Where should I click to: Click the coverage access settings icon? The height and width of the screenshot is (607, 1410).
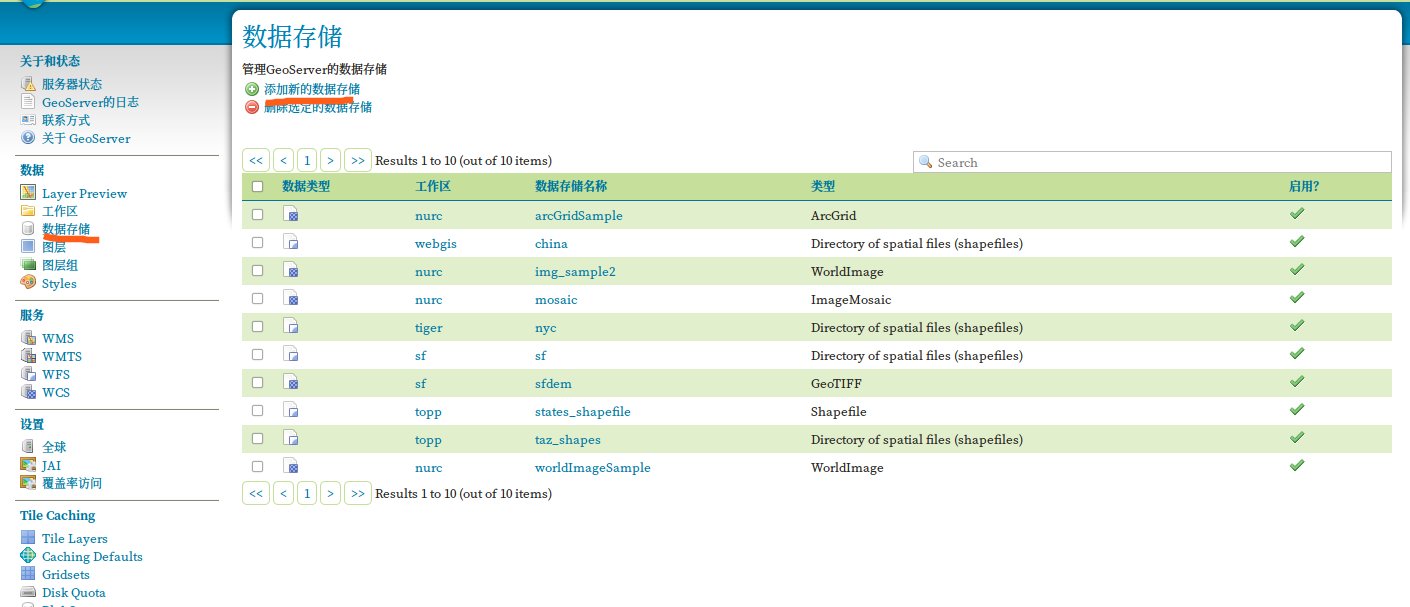28,483
